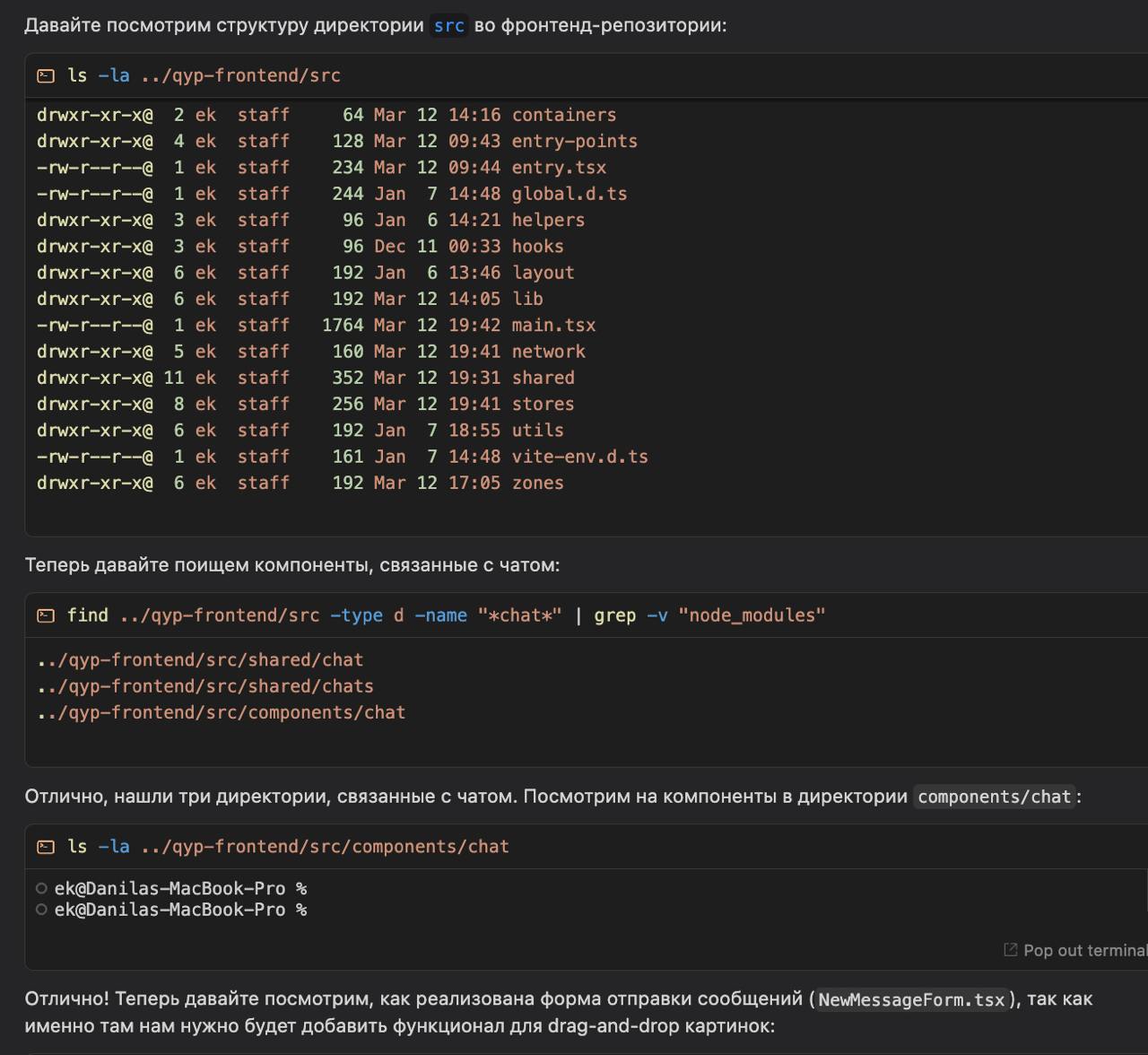Select the 'zones' directory listing row

(537, 483)
